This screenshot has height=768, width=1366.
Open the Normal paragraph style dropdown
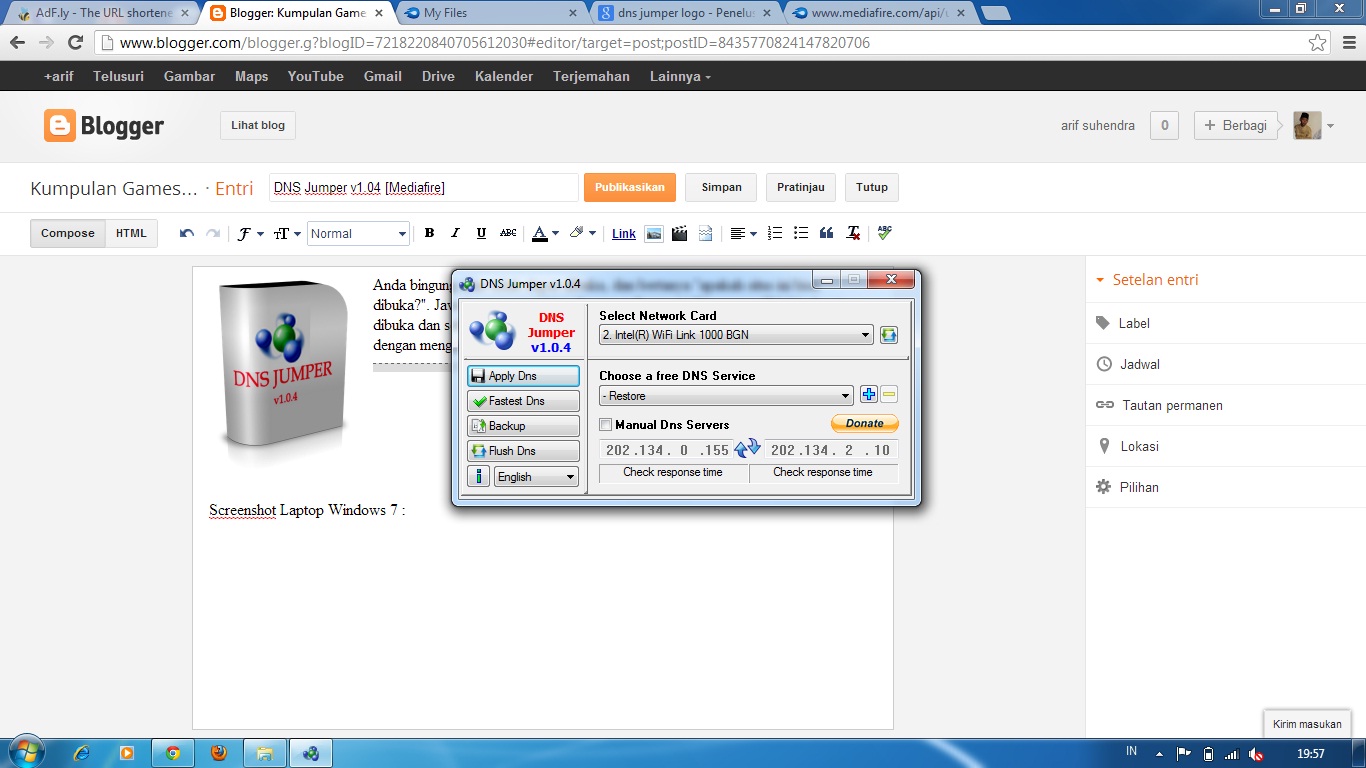point(358,233)
